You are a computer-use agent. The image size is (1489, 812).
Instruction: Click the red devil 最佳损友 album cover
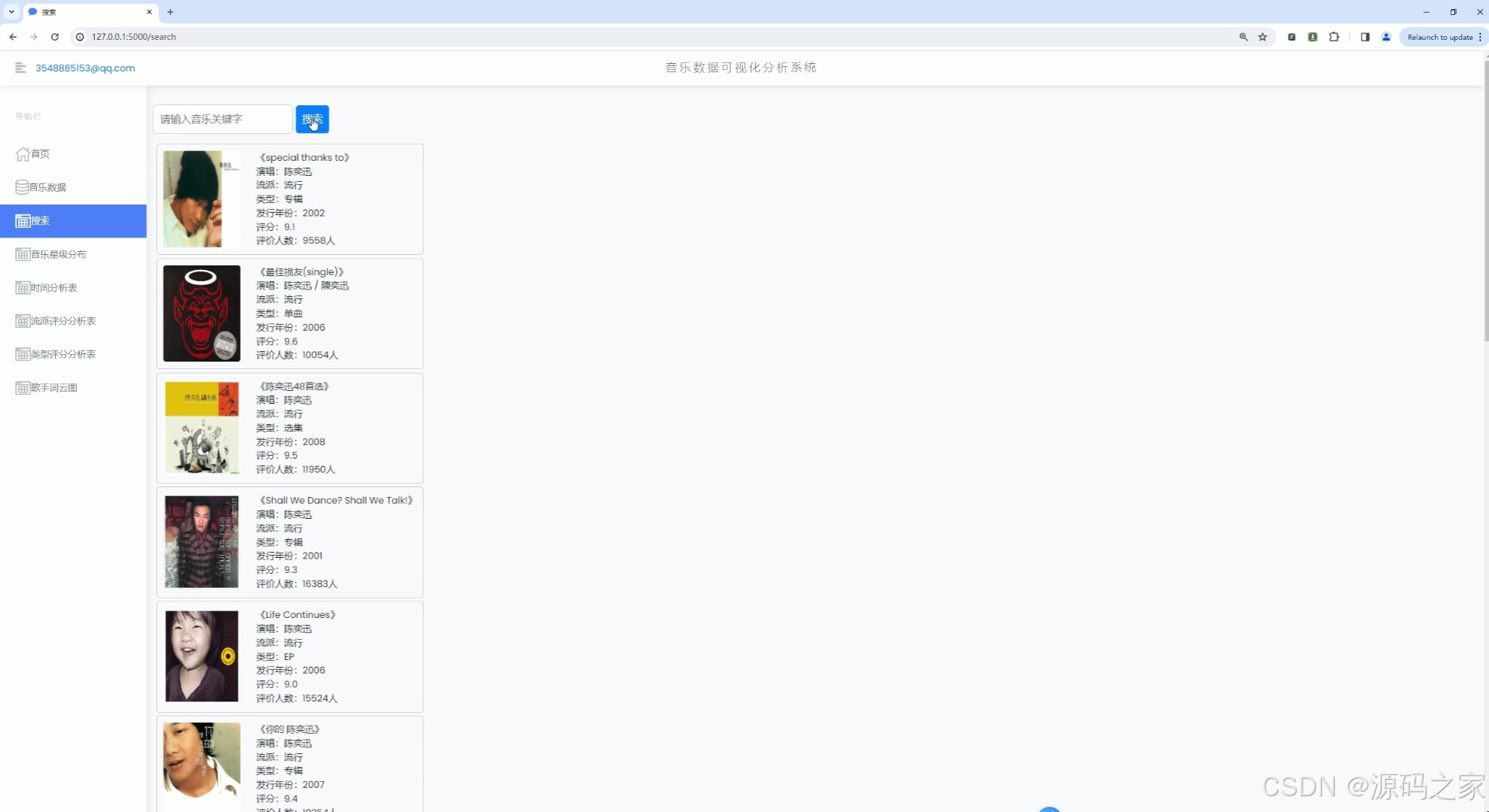(x=202, y=314)
